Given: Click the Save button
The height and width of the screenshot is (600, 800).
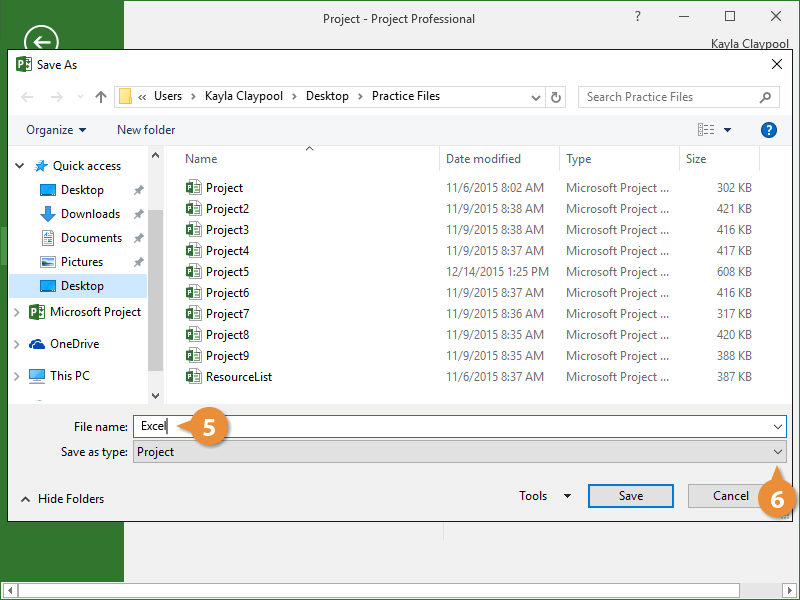Looking at the screenshot, I should tap(630, 496).
